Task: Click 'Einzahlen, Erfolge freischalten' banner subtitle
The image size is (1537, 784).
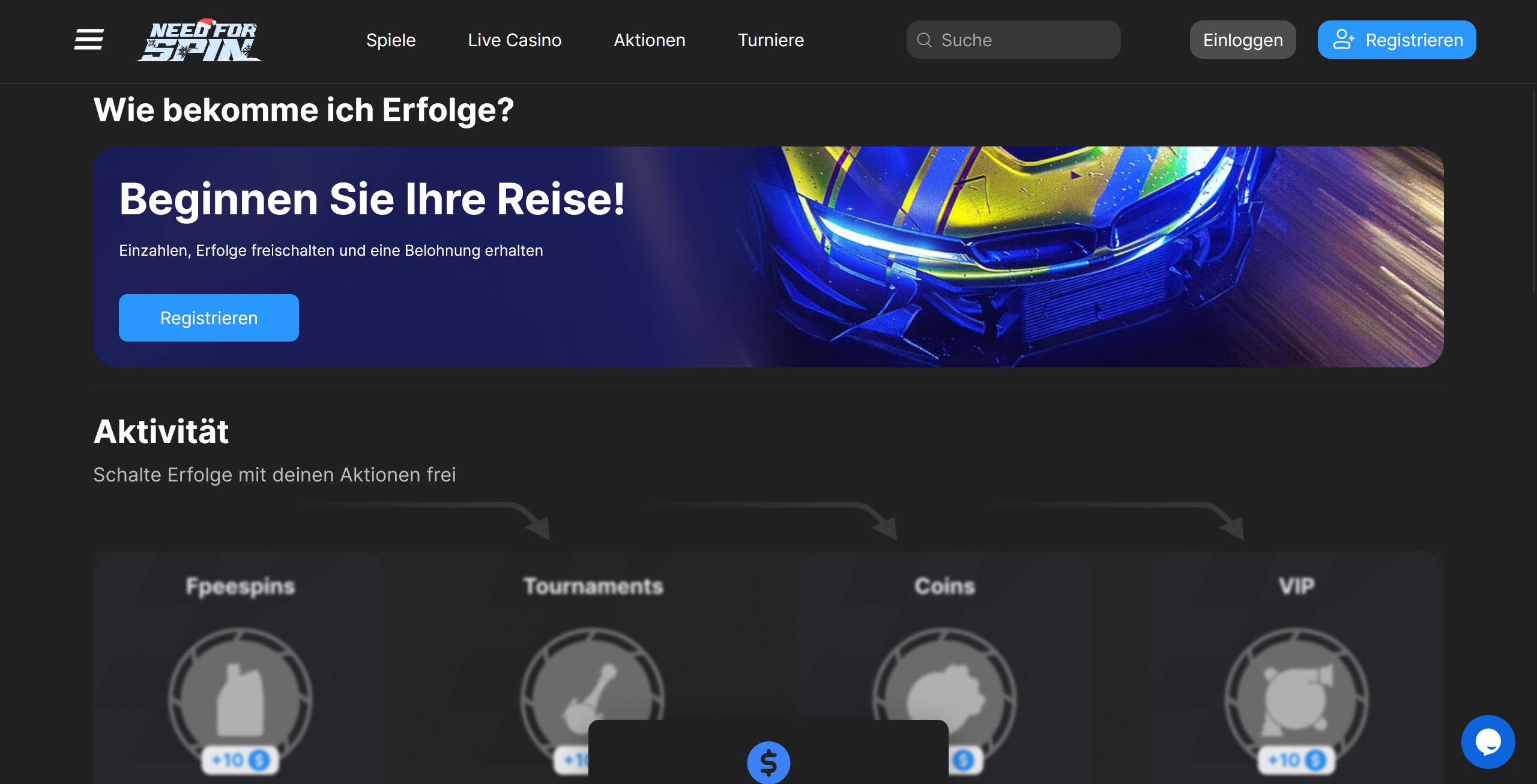Action: tap(331, 250)
